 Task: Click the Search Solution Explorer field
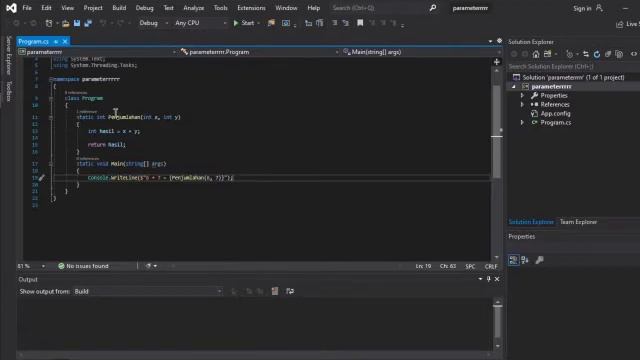573,67
